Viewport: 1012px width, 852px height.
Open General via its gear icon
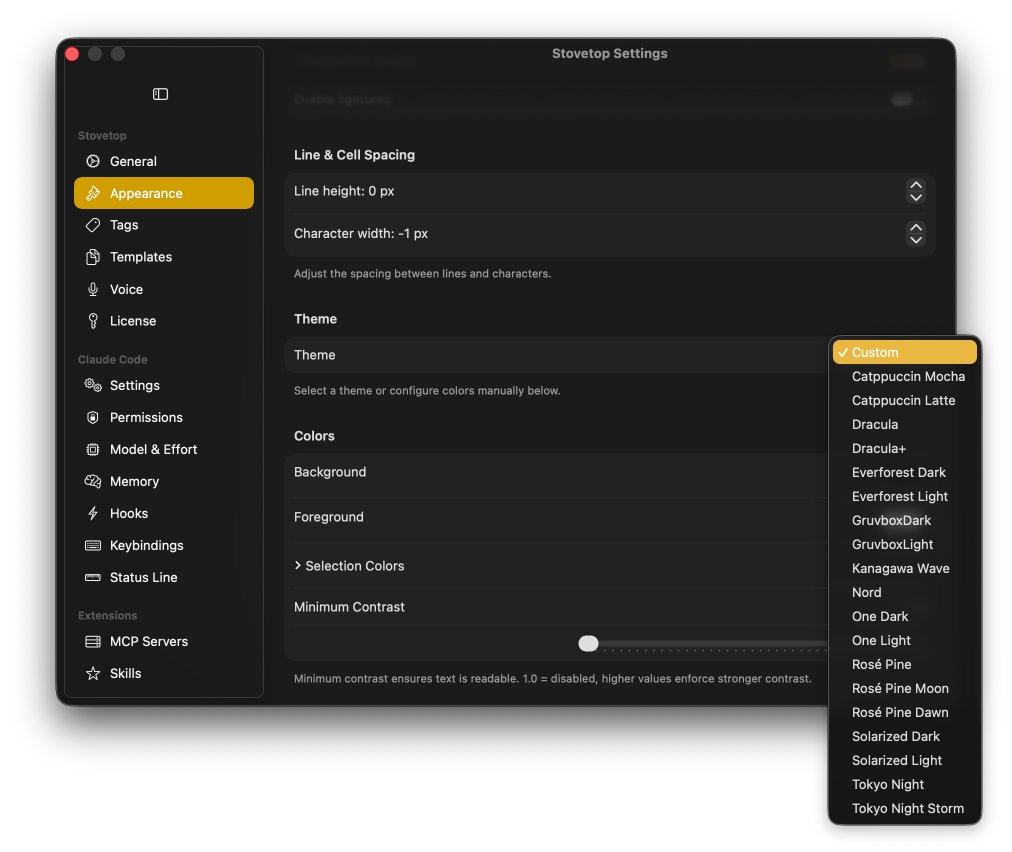click(x=93, y=161)
